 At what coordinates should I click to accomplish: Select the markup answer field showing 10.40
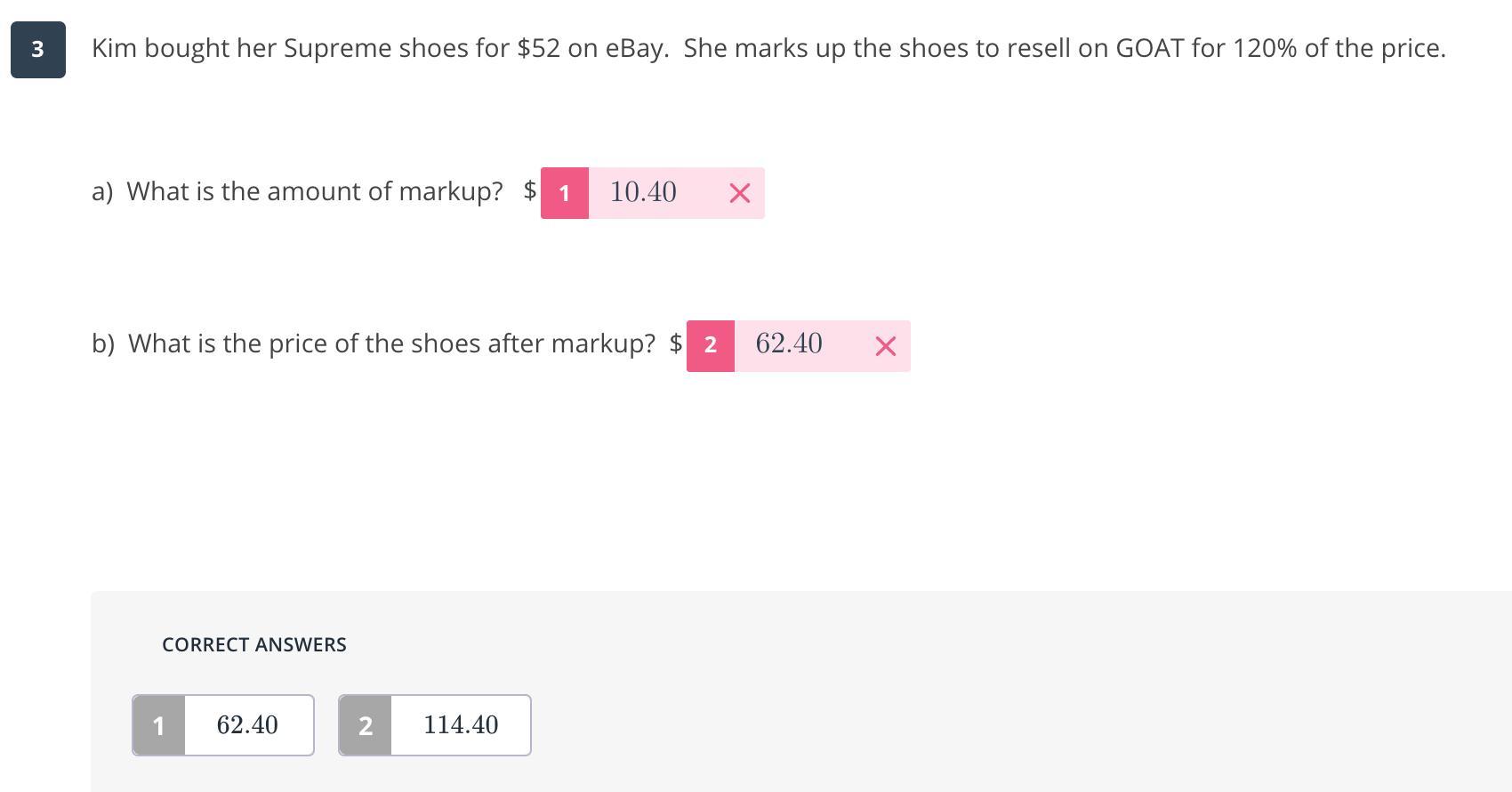click(643, 192)
